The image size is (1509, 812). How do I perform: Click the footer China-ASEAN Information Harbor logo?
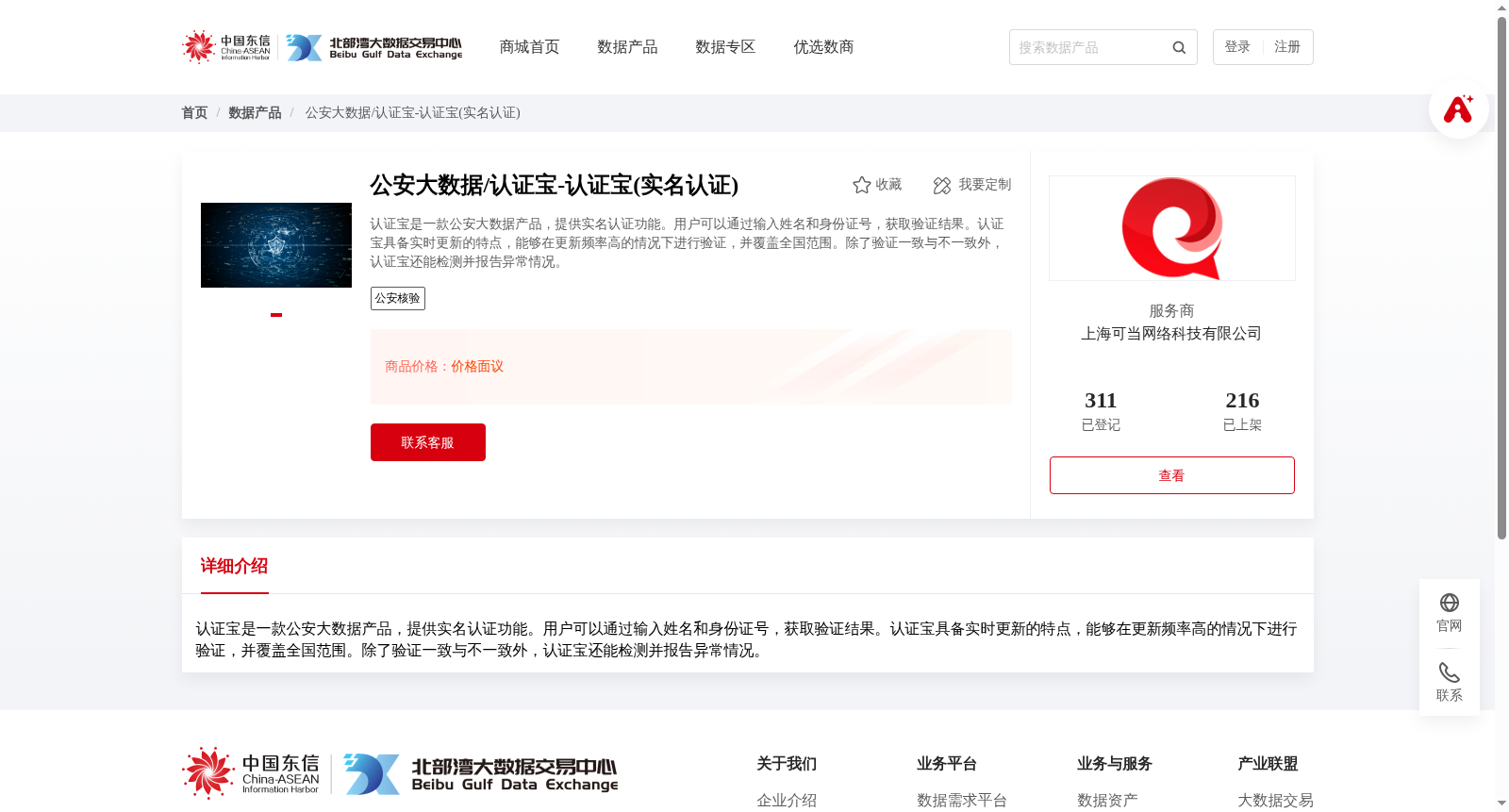coord(251,773)
